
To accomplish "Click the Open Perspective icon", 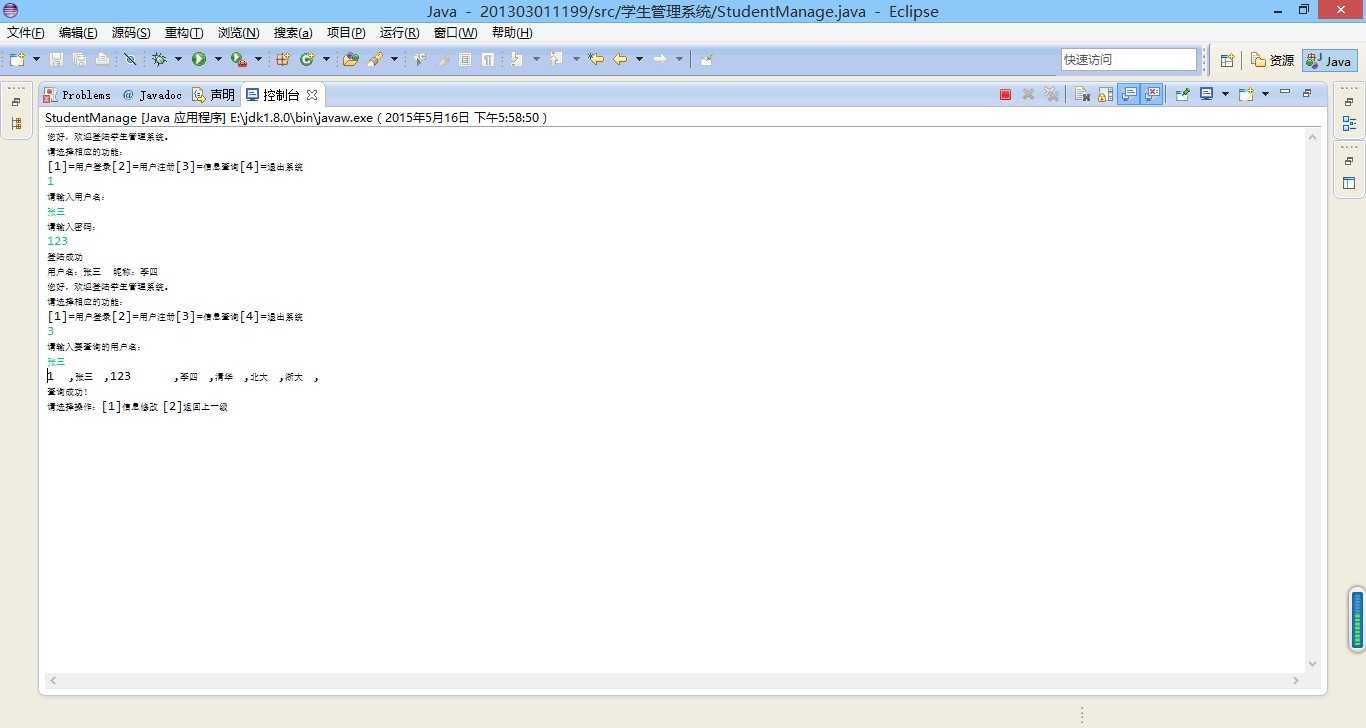I will coord(1227,60).
